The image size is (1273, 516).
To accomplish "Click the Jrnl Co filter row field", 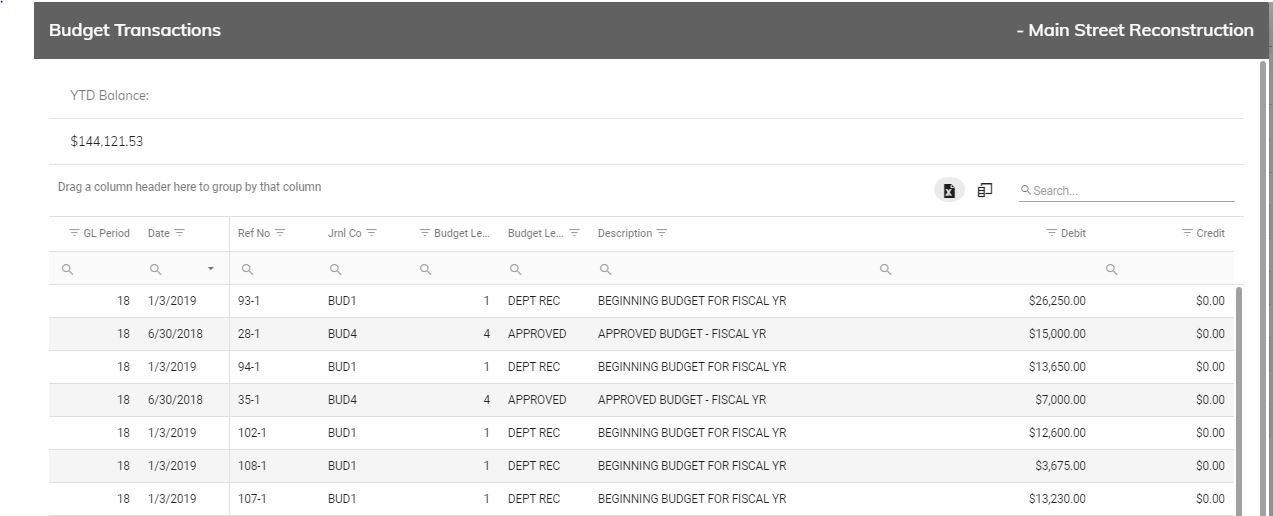I will click(x=364, y=269).
